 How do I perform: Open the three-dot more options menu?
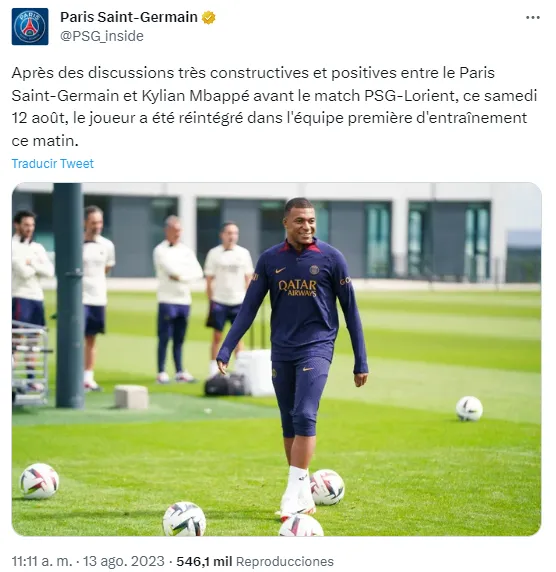[533, 18]
